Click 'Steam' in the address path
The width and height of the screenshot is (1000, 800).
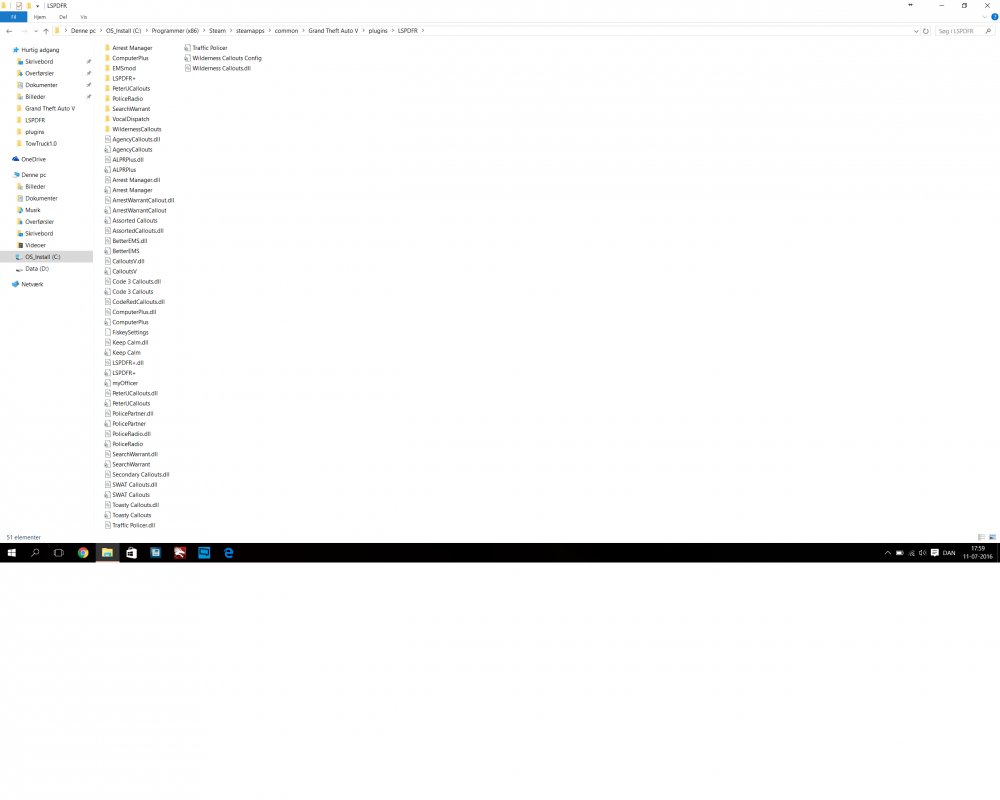coord(217,31)
